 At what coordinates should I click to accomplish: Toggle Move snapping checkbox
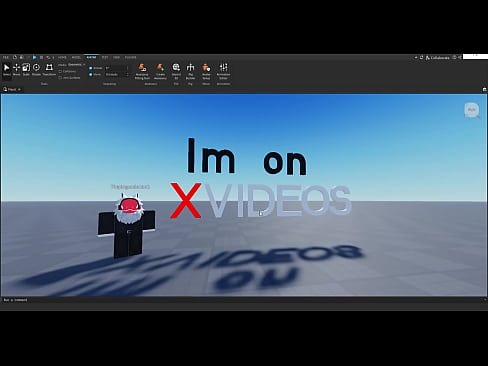[91, 74]
